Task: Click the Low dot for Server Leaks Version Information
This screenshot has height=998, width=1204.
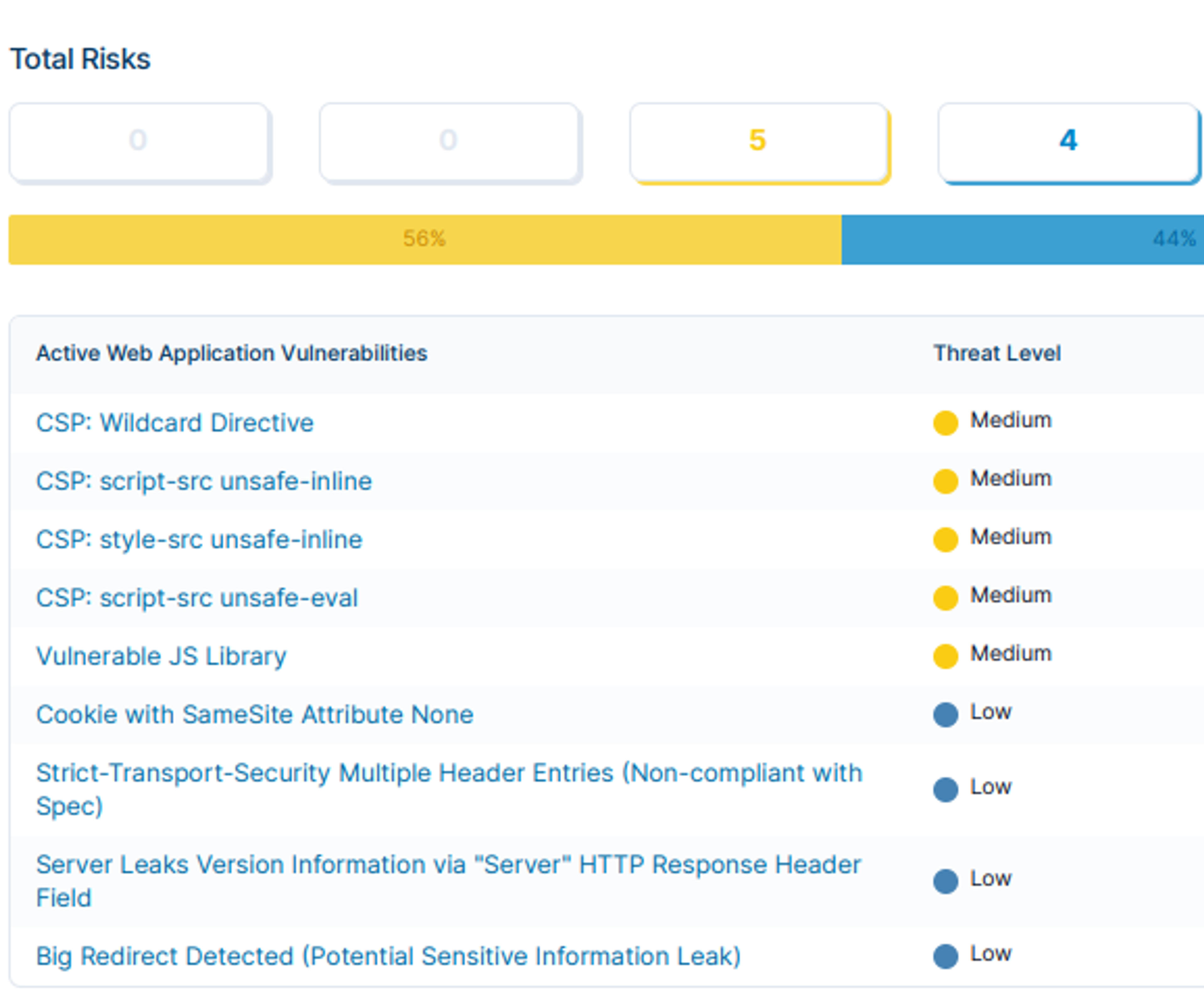Action: 945,882
